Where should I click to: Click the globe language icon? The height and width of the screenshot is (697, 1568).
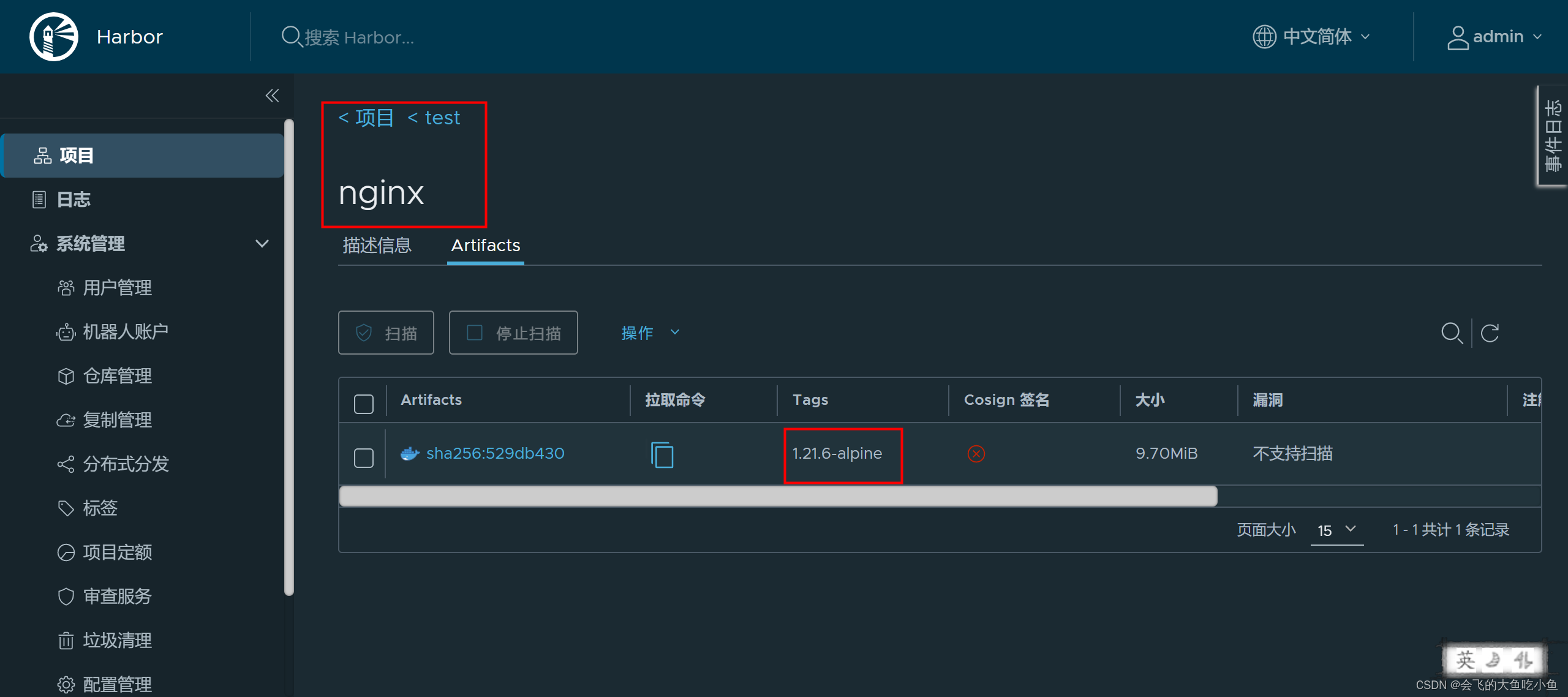(x=1264, y=37)
